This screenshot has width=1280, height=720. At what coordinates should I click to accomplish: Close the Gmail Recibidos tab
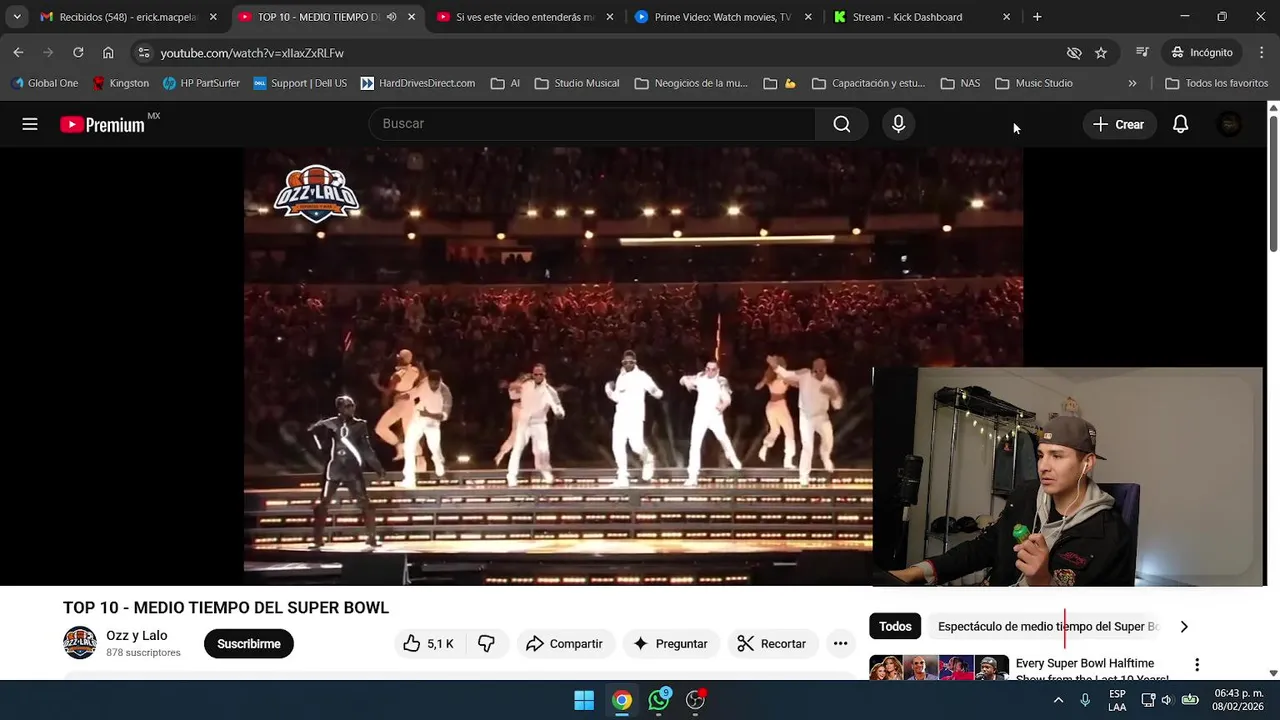(213, 17)
